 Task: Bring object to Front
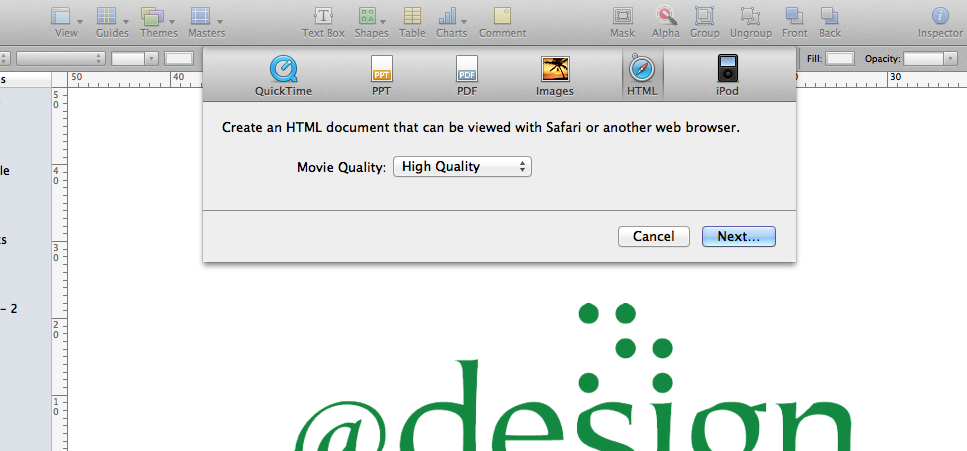(x=794, y=22)
